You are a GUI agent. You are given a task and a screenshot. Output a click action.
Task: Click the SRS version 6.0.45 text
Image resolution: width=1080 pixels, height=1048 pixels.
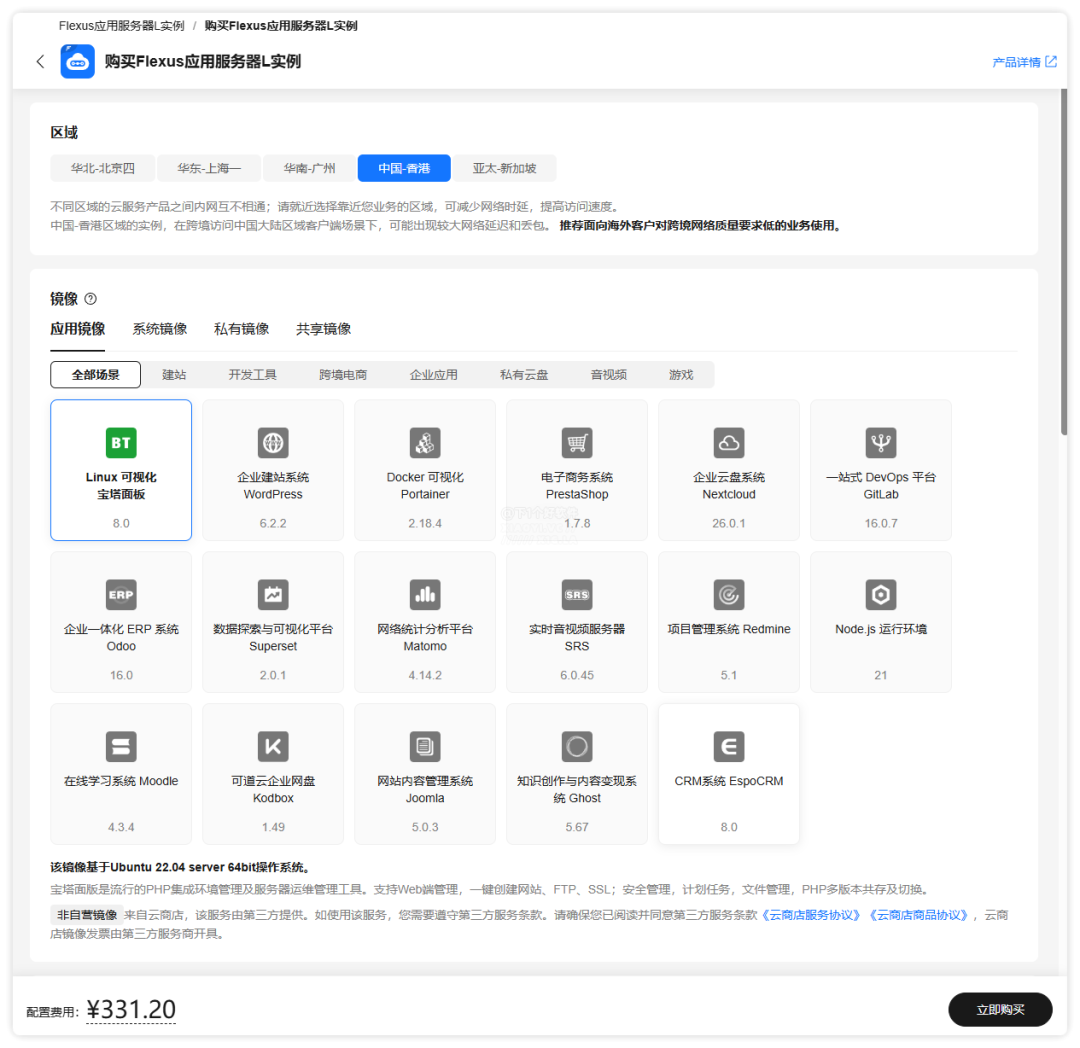577,675
